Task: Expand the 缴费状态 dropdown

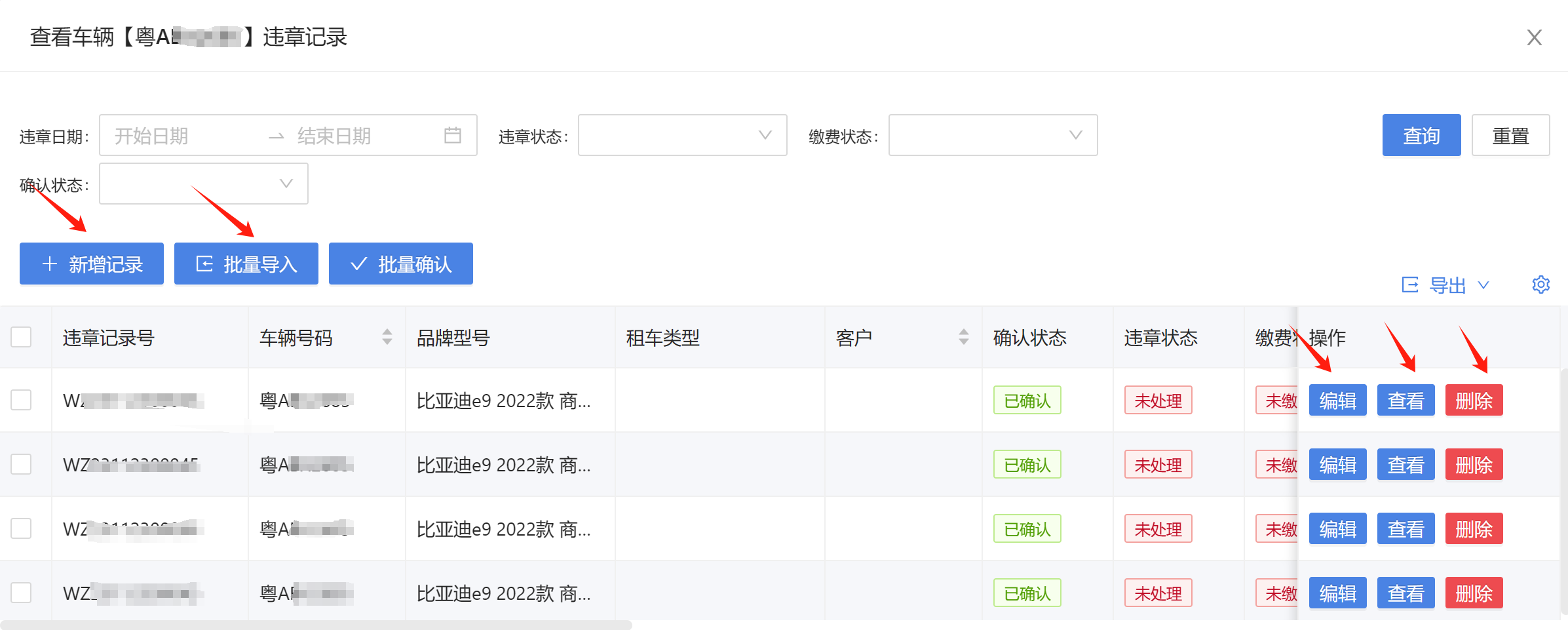Action: [993, 135]
